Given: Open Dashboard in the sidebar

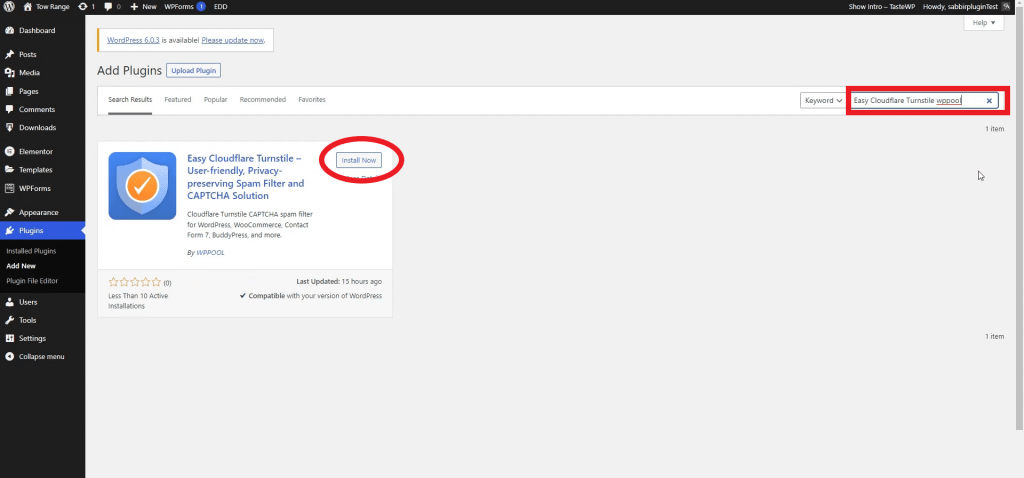Looking at the screenshot, I should 42,31.
